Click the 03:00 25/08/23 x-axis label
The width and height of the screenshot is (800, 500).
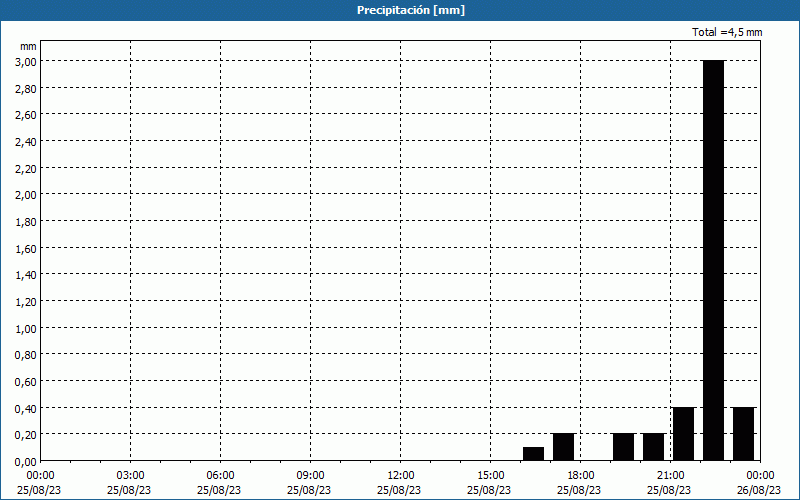[x=129, y=483]
